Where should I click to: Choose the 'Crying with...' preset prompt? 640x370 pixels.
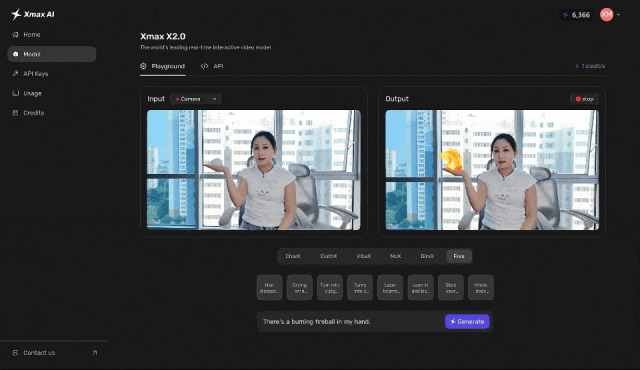click(x=300, y=288)
